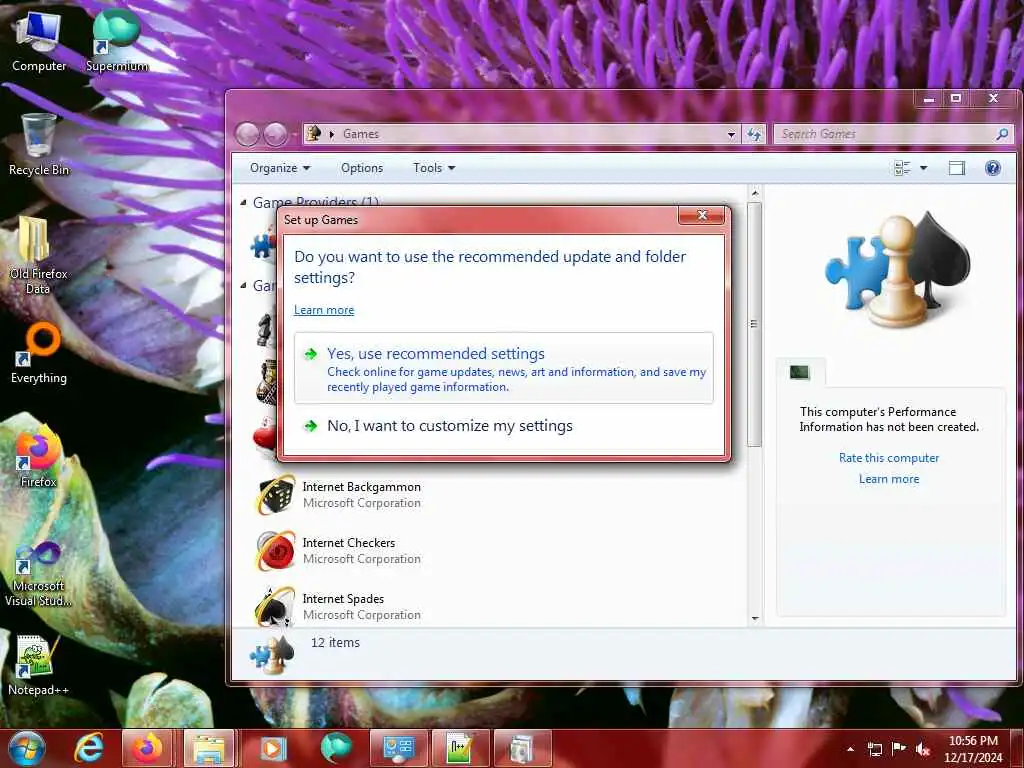Image resolution: width=1024 pixels, height=768 pixels.
Task: Choose No, I want to customize settings
Action: pos(504,426)
